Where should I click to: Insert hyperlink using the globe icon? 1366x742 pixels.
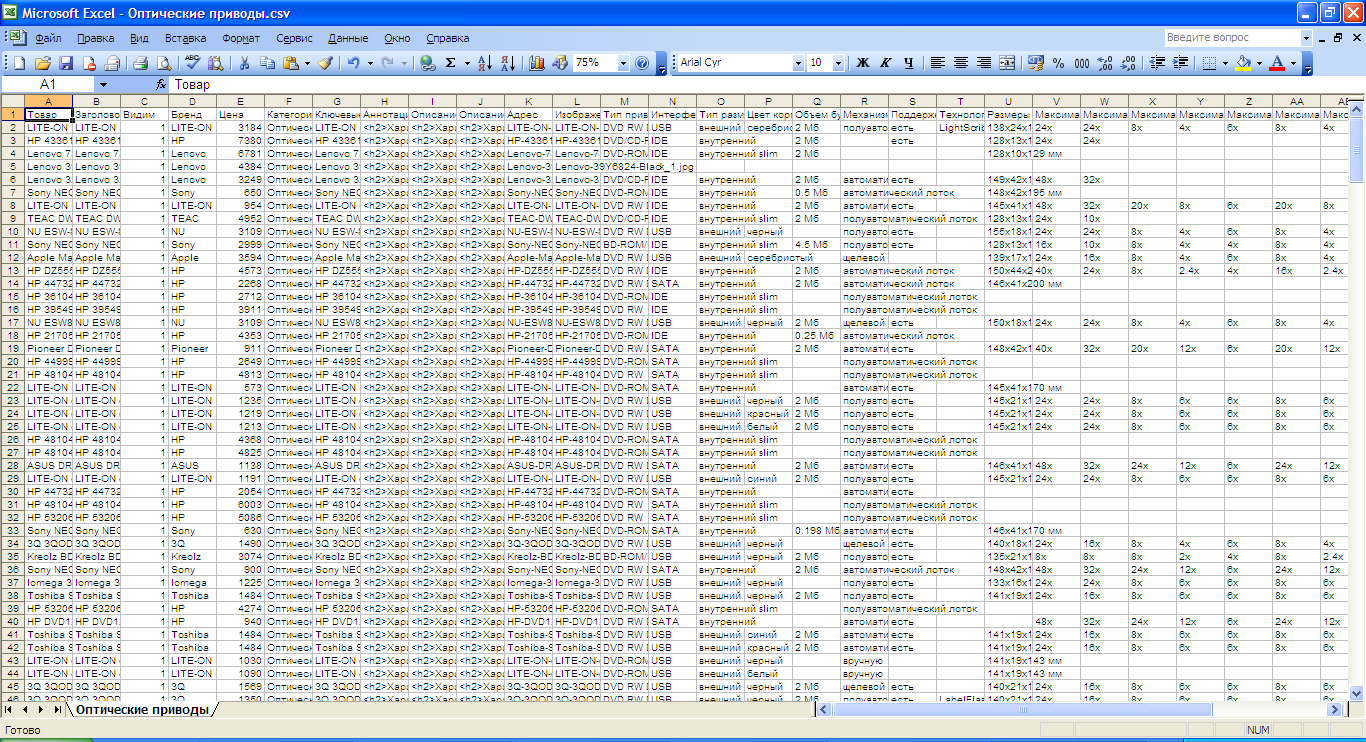coord(427,63)
